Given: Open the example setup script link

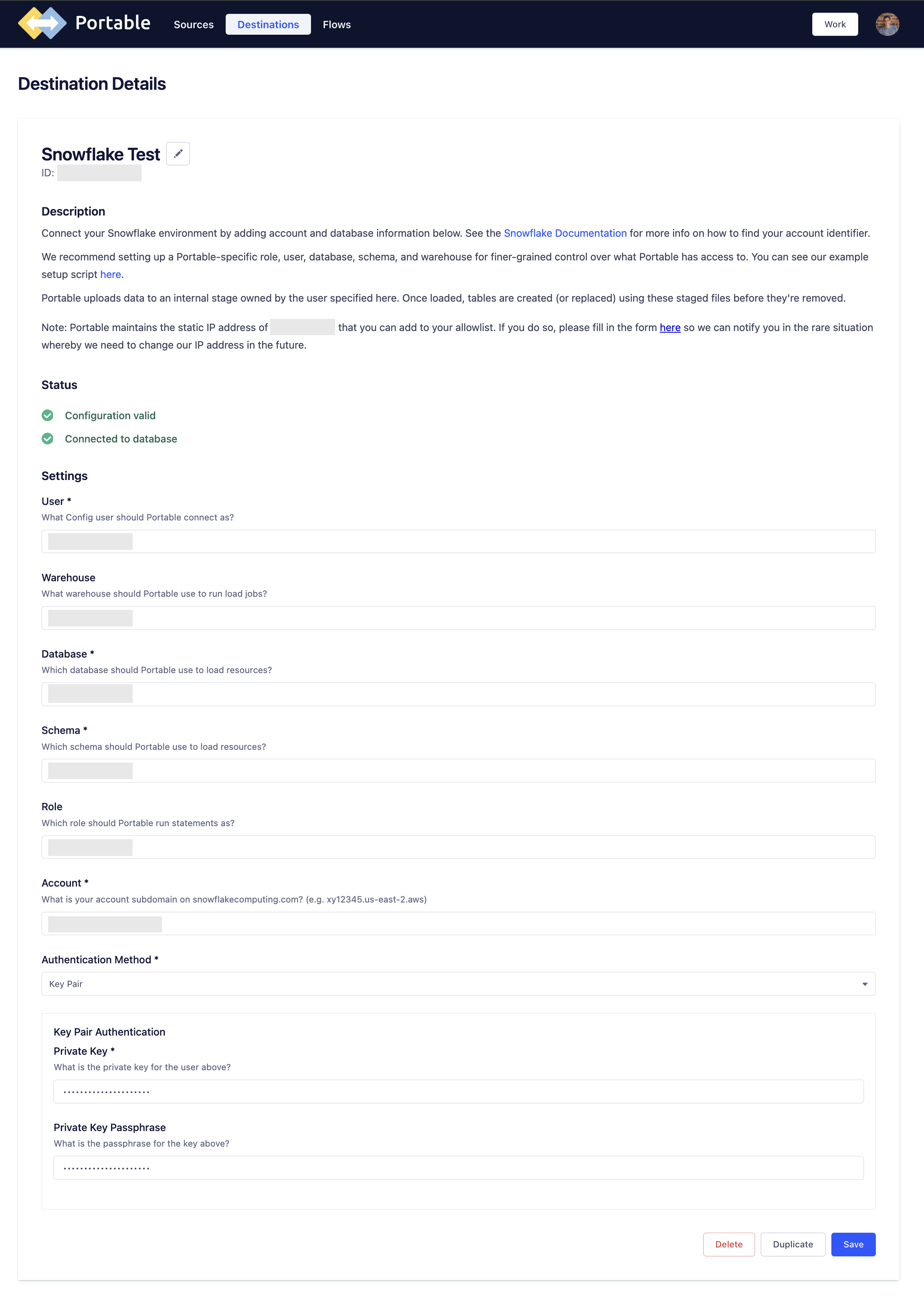Looking at the screenshot, I should coord(111,274).
